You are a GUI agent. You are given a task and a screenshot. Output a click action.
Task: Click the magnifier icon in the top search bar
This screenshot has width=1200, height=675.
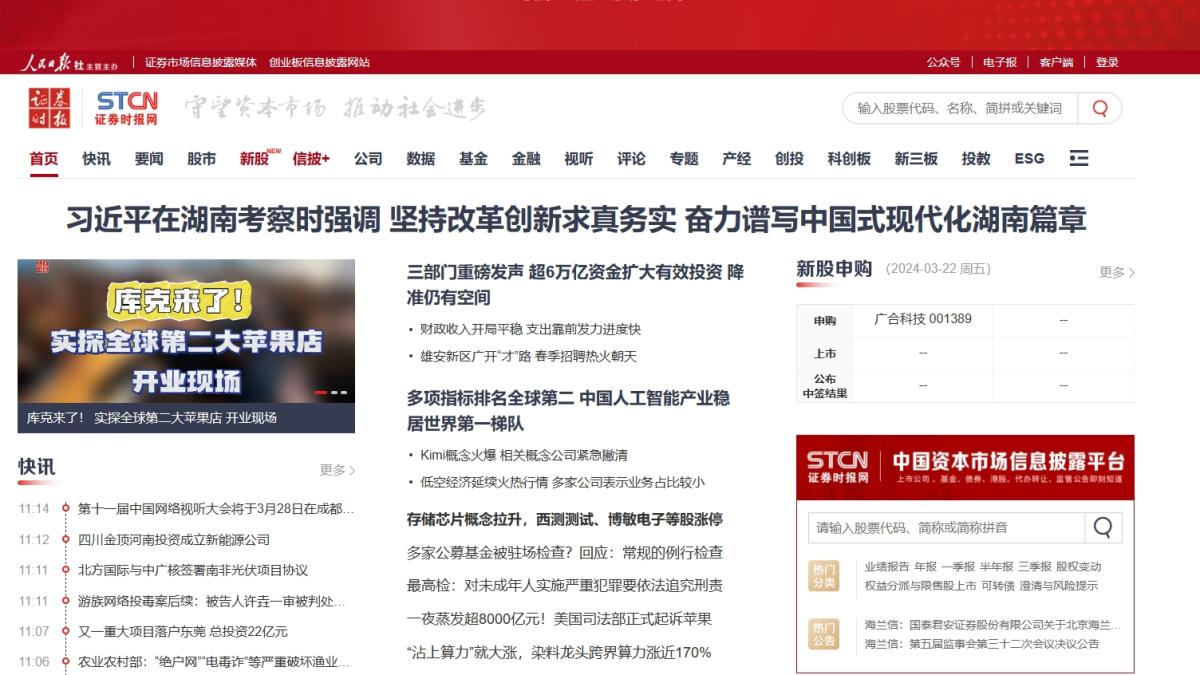(x=1100, y=108)
